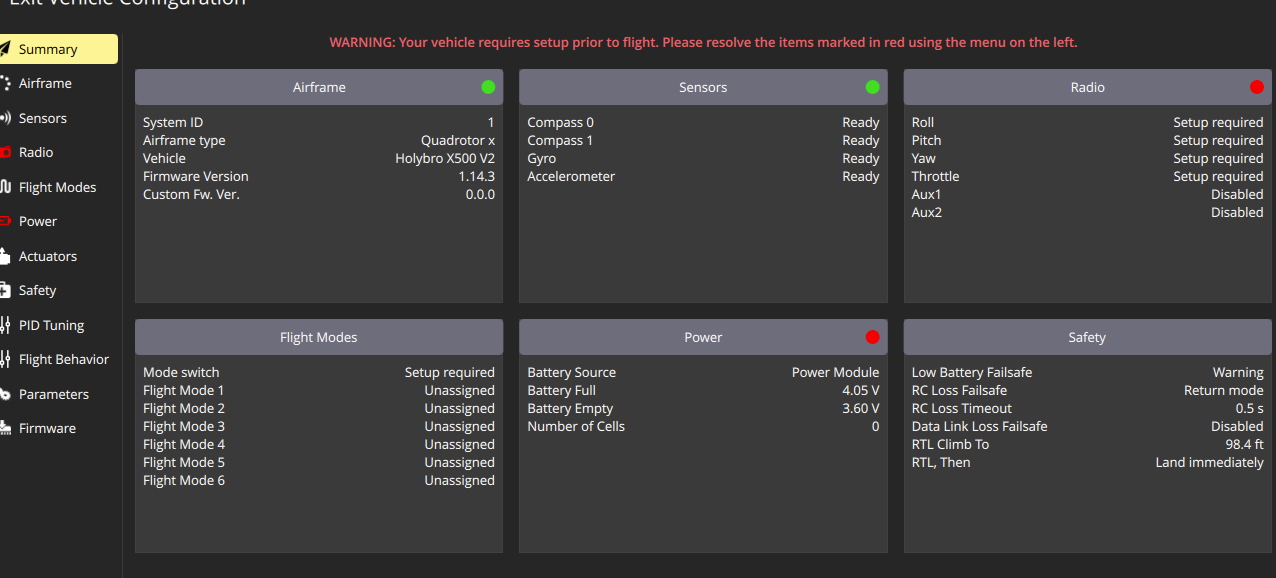Viewport: 1276px width, 578px height.
Task: Click the Safety icon in sidebar
Action: point(5,290)
